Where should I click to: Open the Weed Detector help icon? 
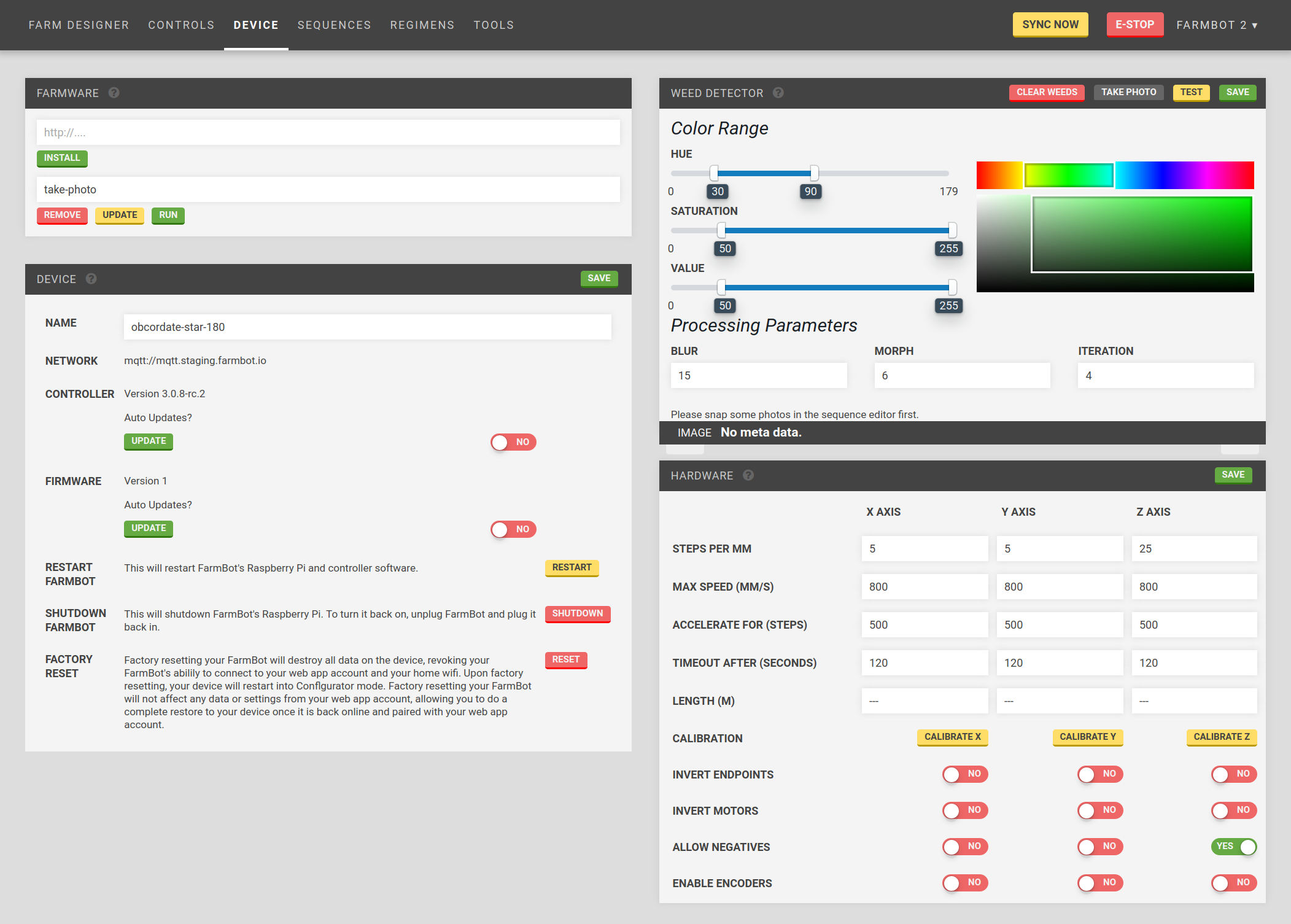[778, 93]
